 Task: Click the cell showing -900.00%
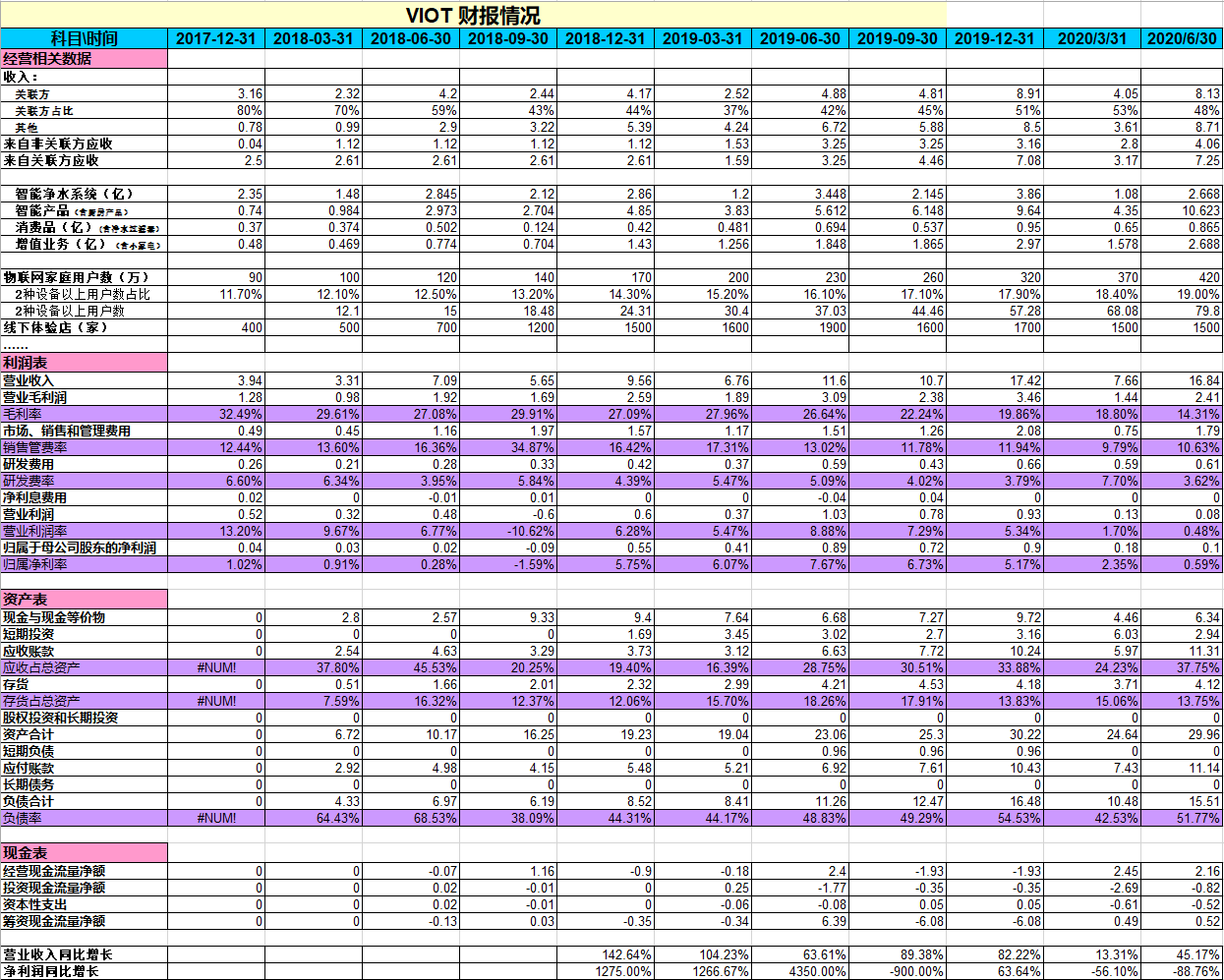(898, 971)
